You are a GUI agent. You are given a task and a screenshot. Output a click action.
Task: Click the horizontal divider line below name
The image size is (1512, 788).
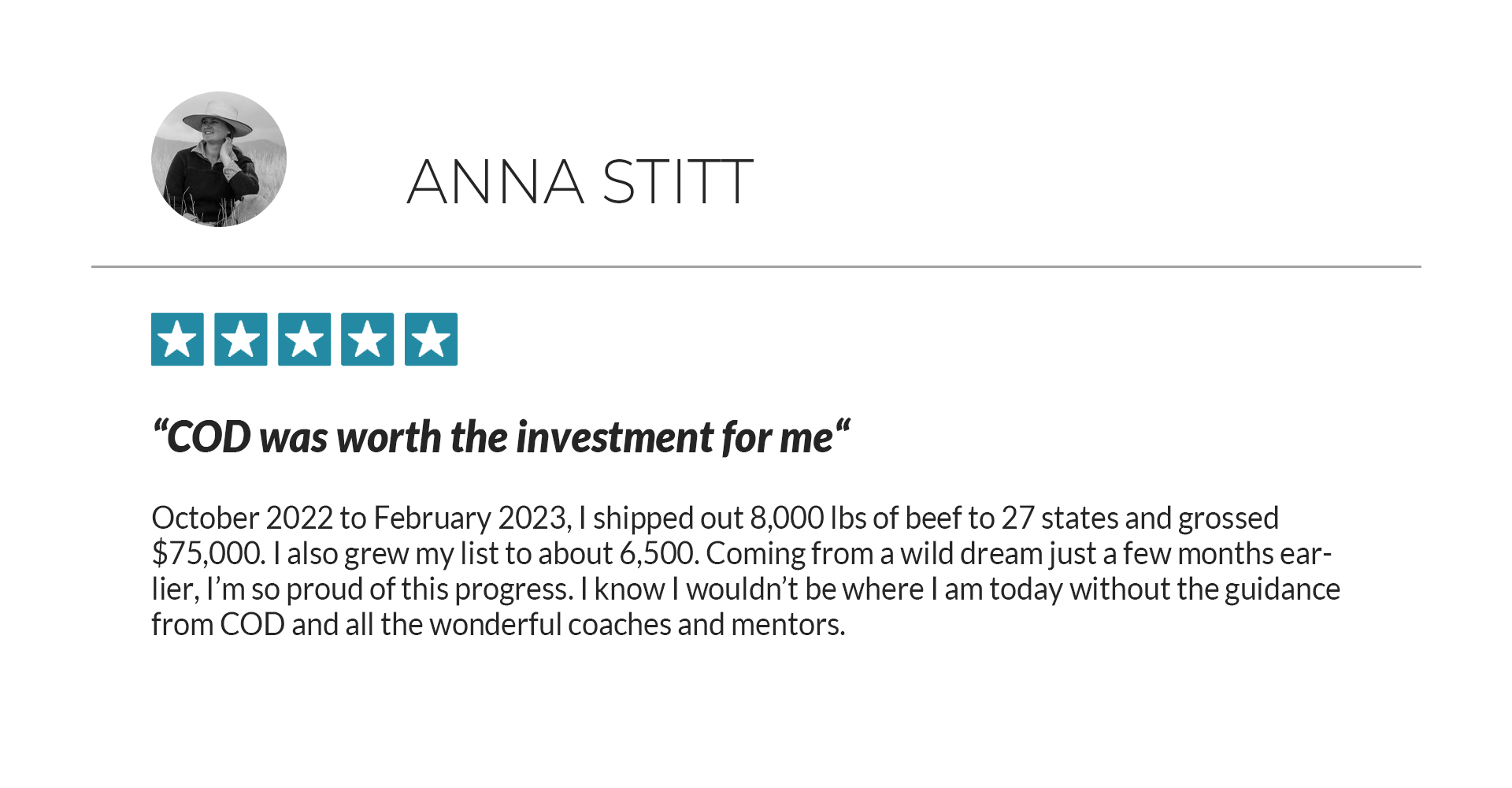(x=756, y=266)
